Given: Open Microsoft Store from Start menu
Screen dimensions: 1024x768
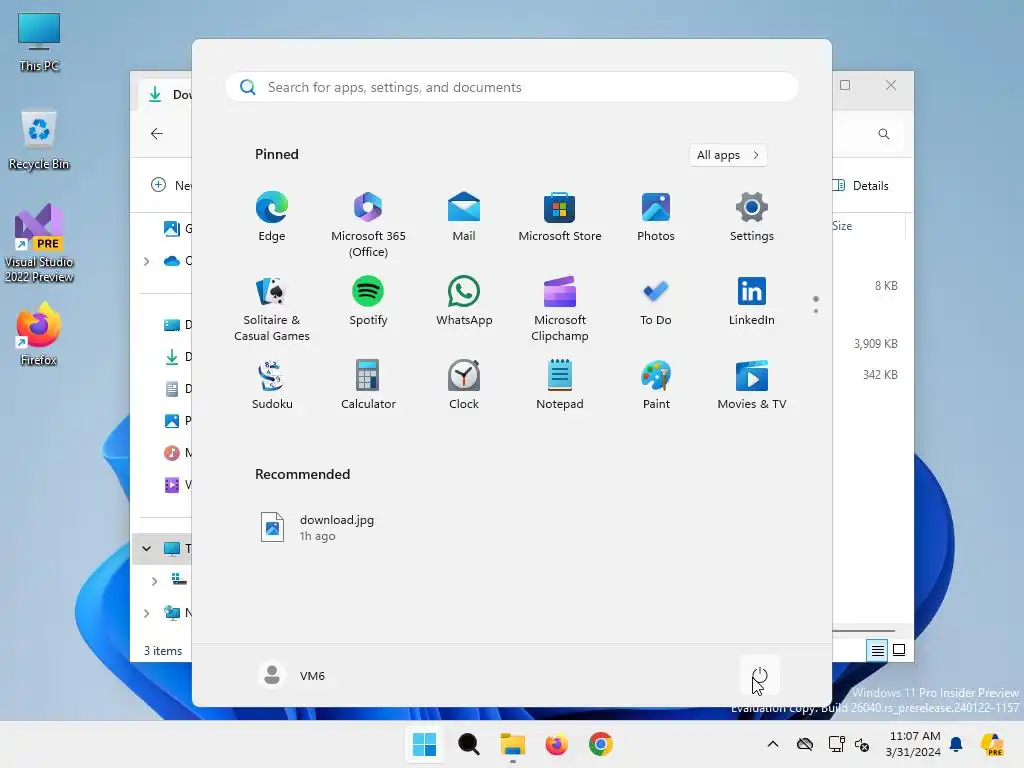Looking at the screenshot, I should click(x=560, y=217).
